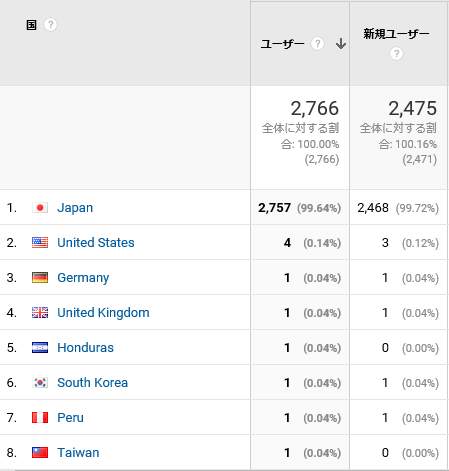Open the Japan country link
The image size is (449, 471).
click(75, 208)
